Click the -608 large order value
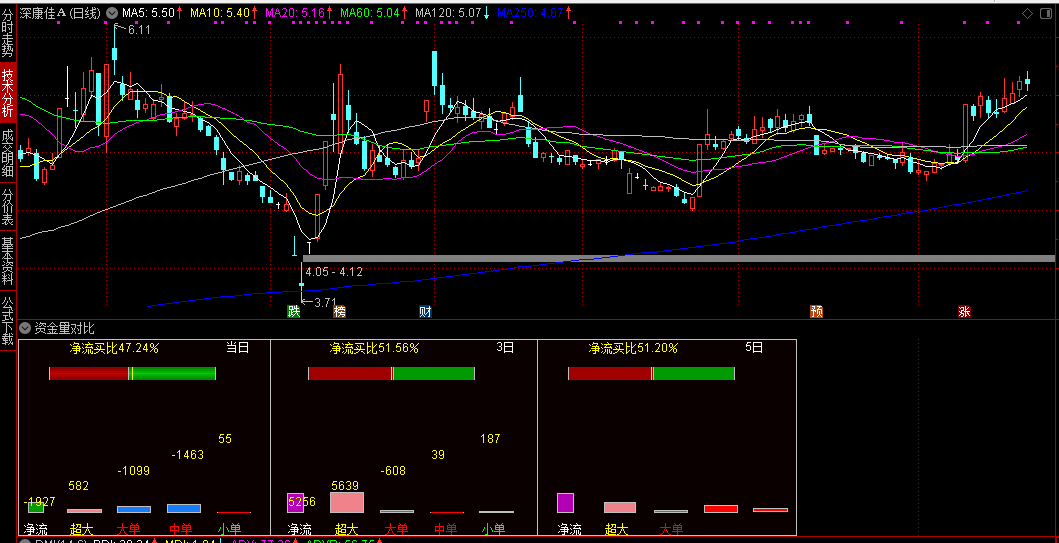1059x543 pixels. click(394, 471)
